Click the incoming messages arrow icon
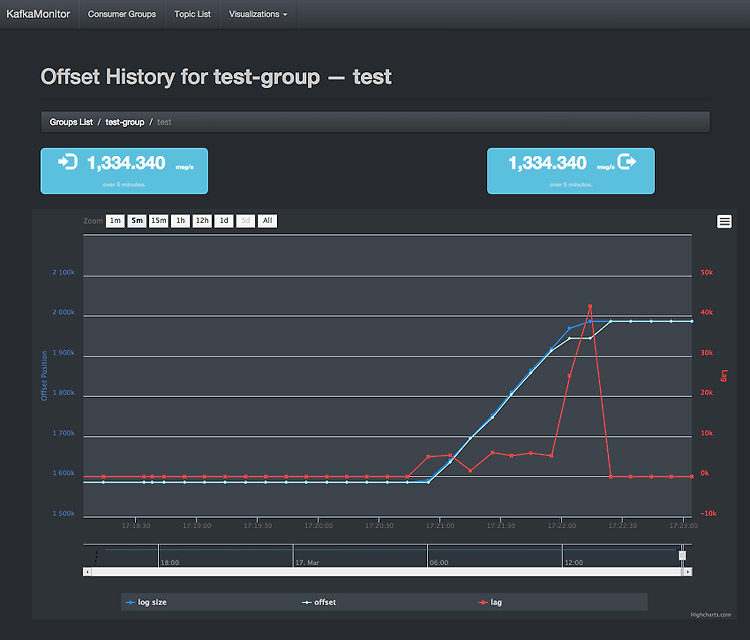This screenshot has height=640, width=750. pyautogui.click(x=69, y=162)
